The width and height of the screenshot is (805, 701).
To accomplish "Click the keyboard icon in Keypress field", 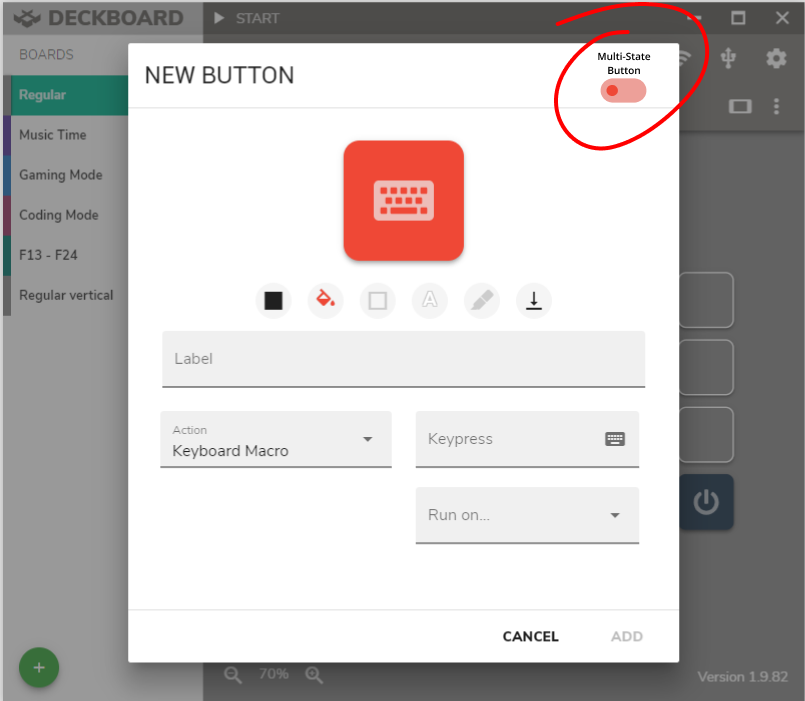I will point(614,438).
